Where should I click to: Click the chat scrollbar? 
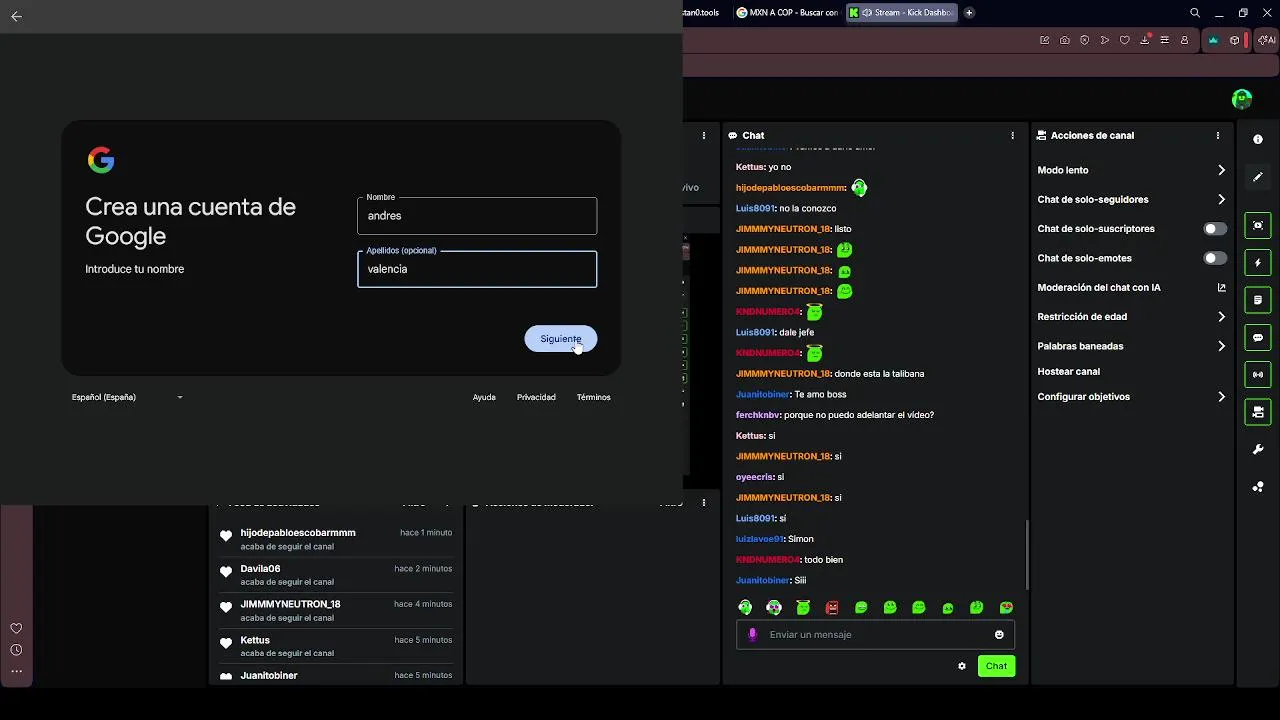click(x=1027, y=555)
